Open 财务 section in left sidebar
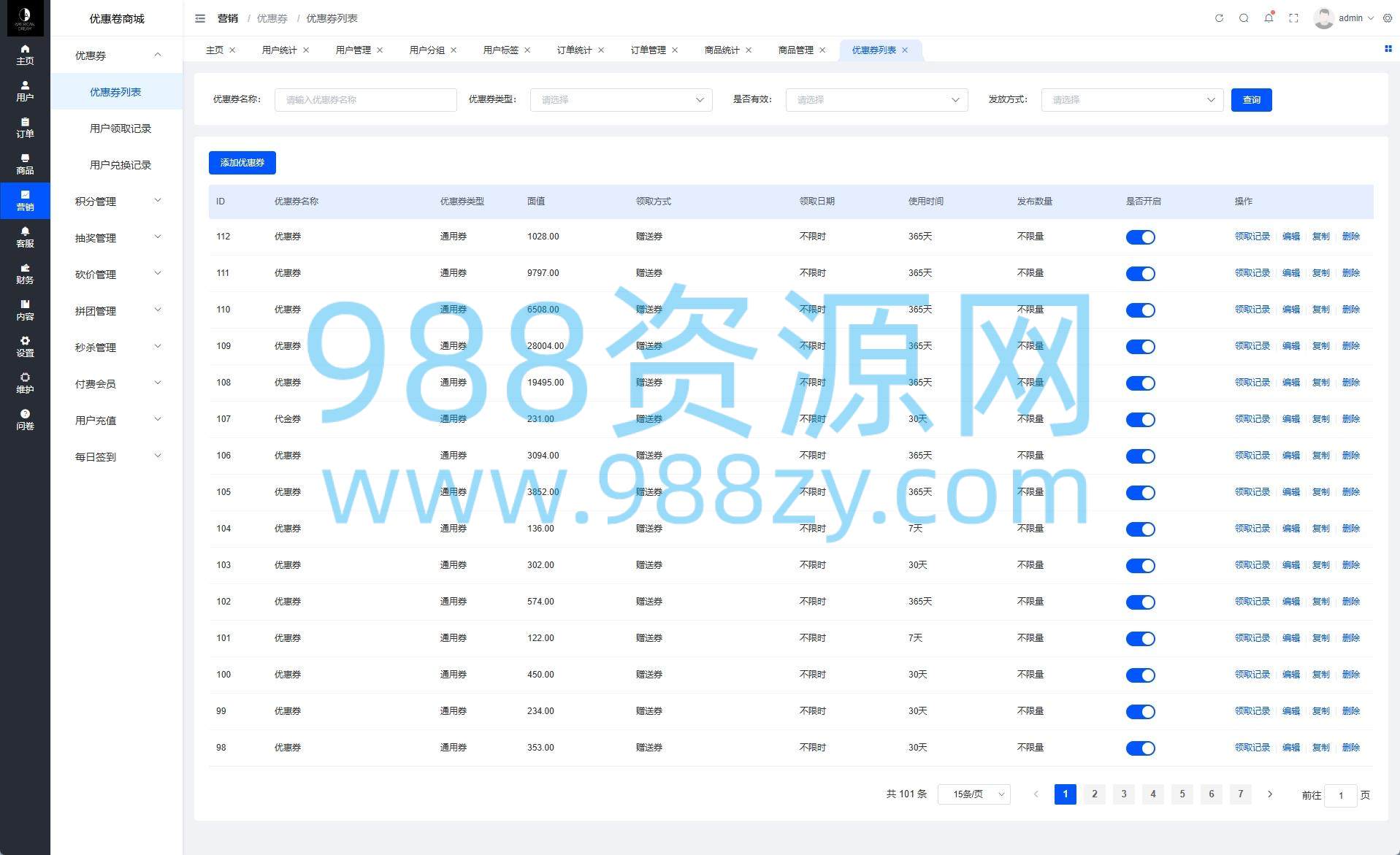 25,274
